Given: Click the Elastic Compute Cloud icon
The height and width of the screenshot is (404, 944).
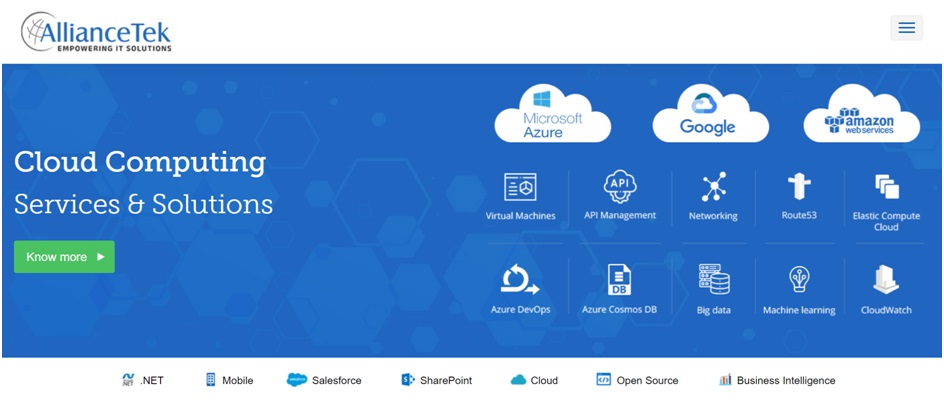Looking at the screenshot, I should pyautogui.click(x=886, y=188).
